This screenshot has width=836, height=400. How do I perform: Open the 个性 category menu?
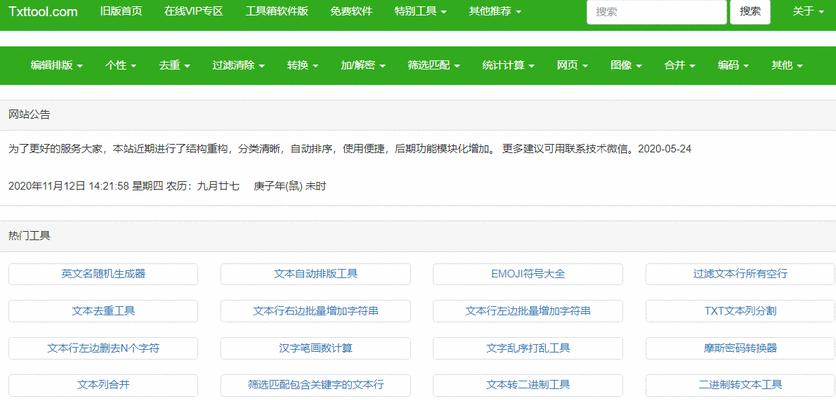(120, 66)
